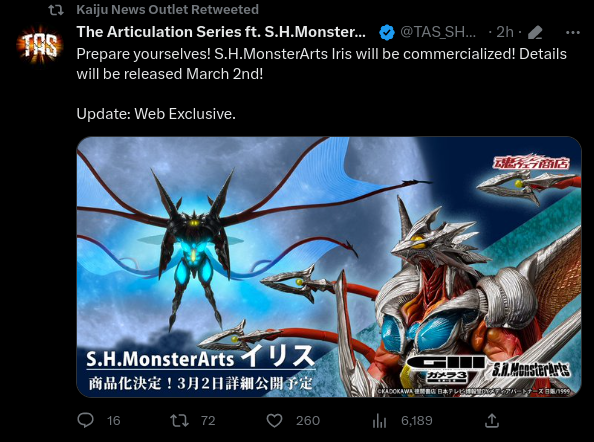The image size is (594, 442).
Task: Click the 6,189 views count
Action: coord(417,421)
